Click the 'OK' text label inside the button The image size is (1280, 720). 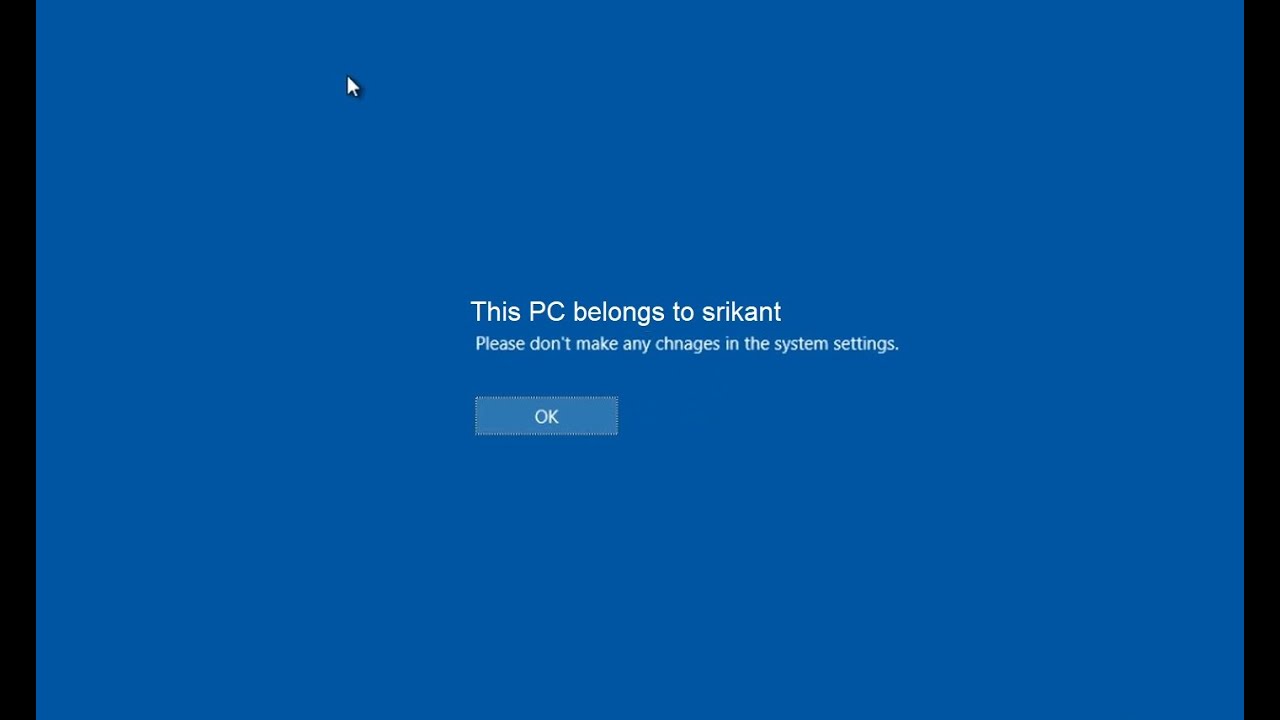click(546, 417)
